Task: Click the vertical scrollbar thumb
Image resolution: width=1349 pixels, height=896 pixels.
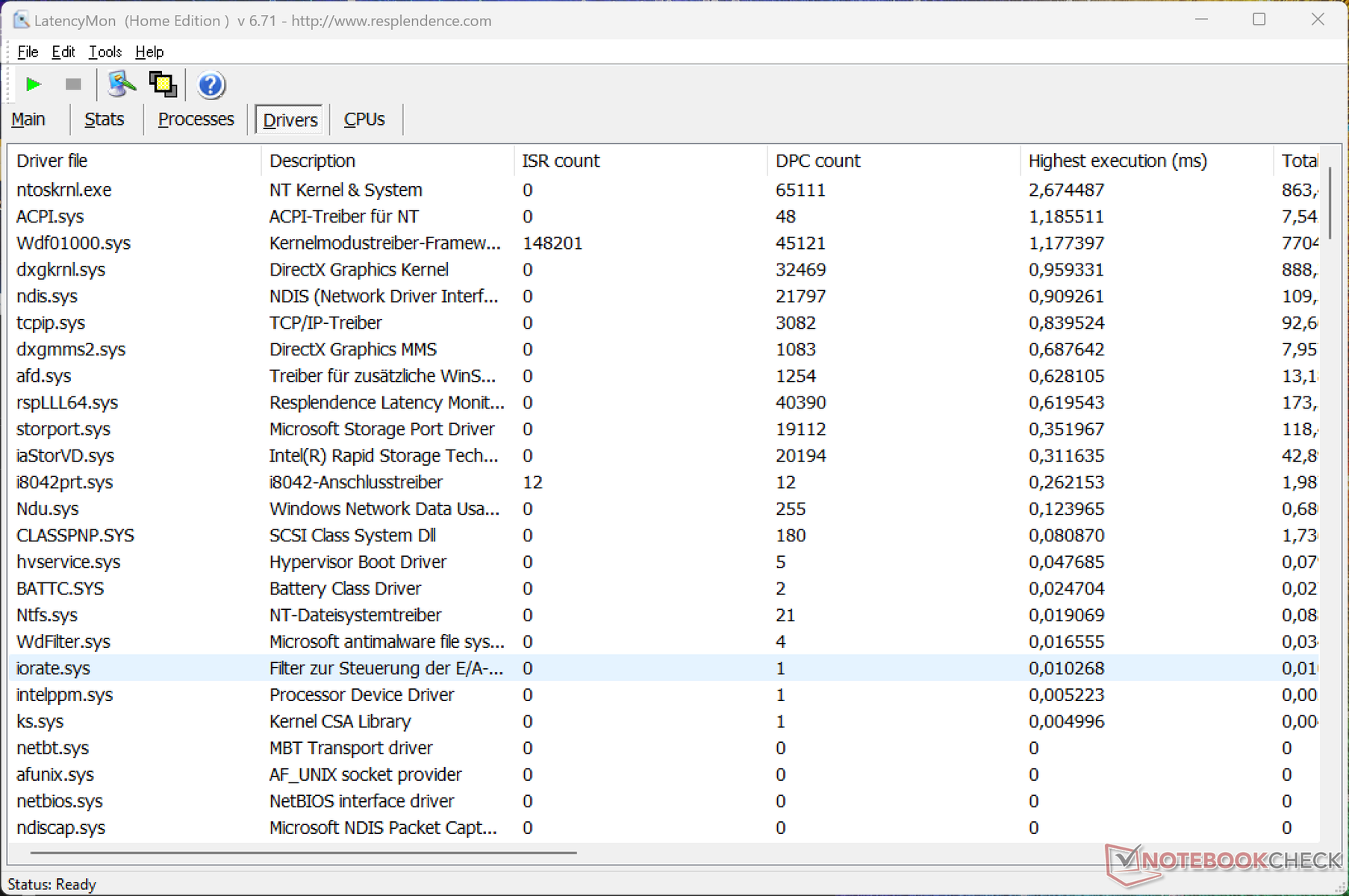Action: tap(1330, 203)
